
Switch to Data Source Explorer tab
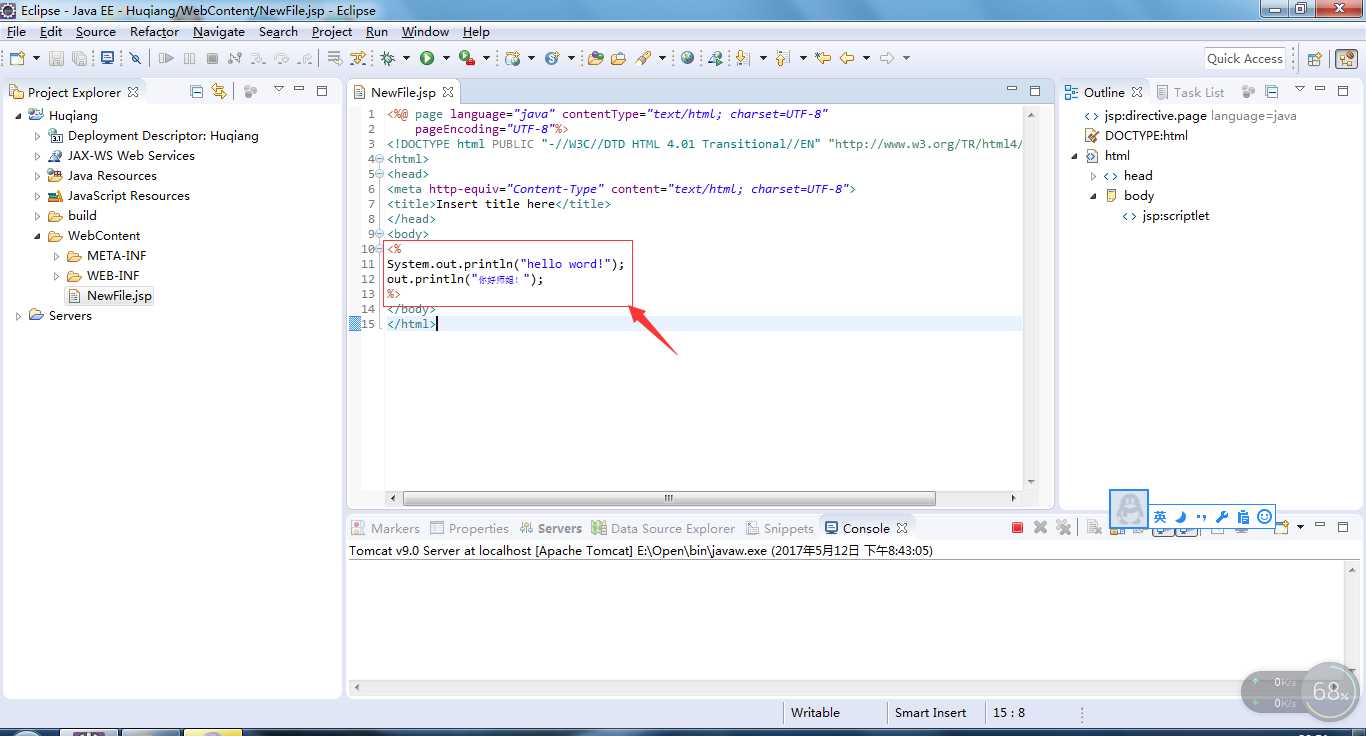tap(663, 528)
